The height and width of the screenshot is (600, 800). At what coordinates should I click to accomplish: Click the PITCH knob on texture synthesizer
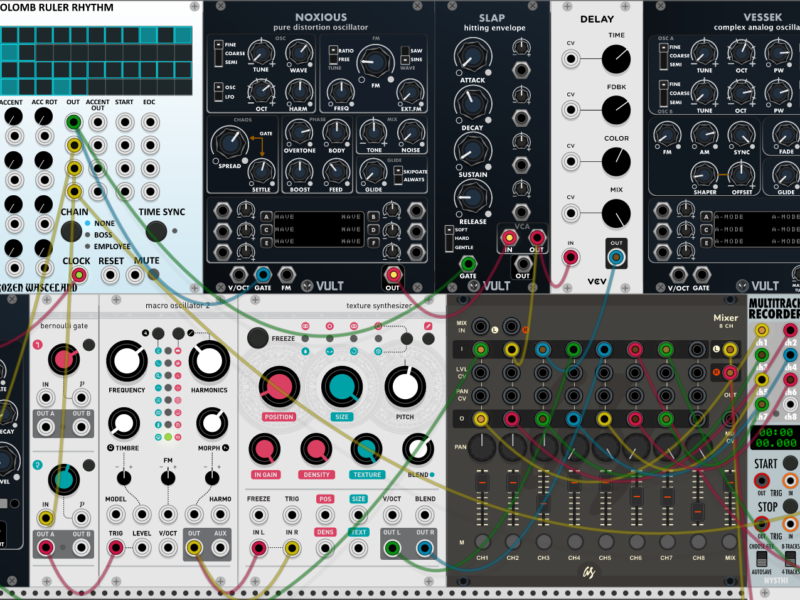coord(405,387)
